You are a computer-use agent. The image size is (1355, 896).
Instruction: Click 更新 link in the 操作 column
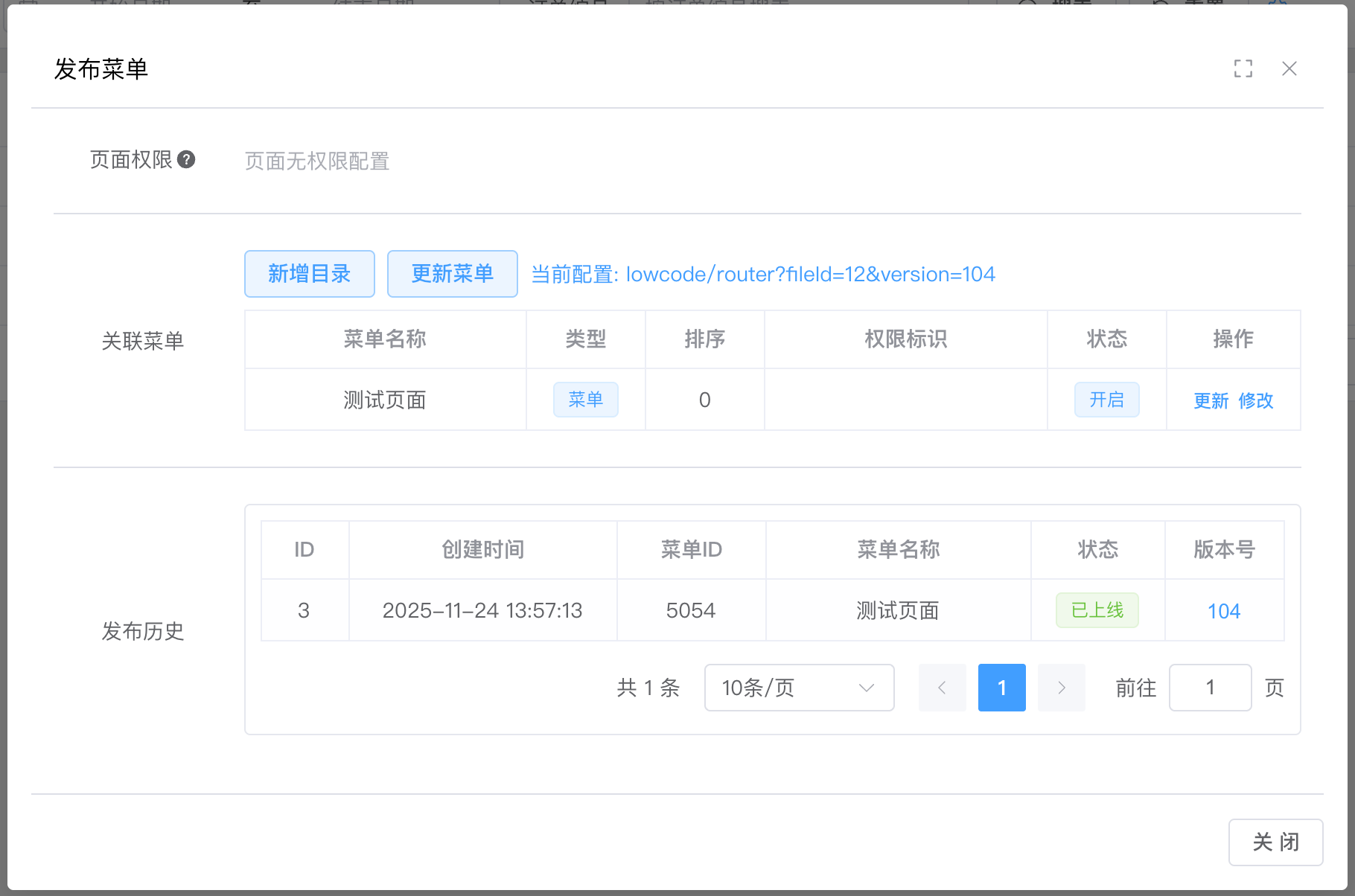tap(1211, 400)
